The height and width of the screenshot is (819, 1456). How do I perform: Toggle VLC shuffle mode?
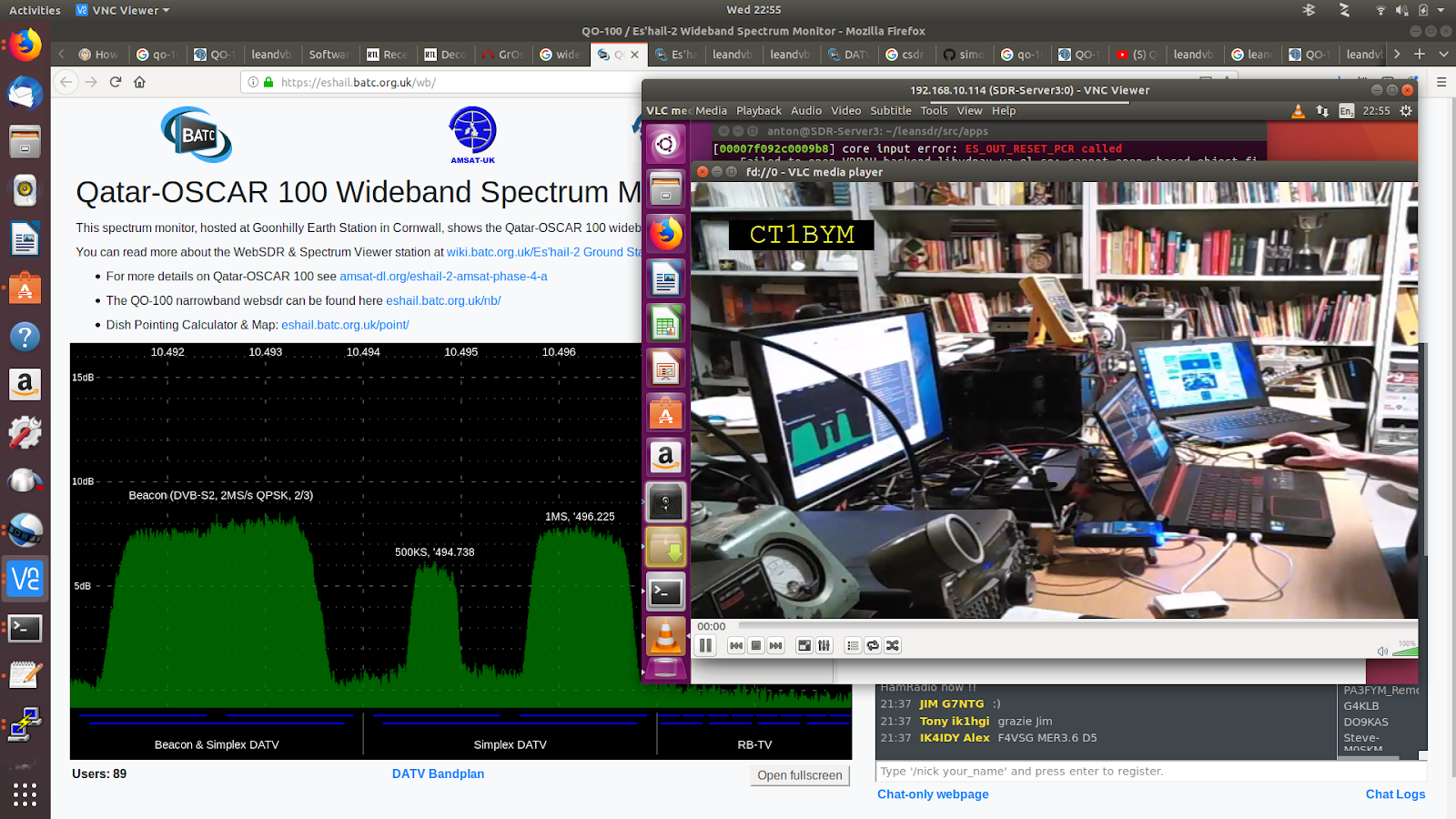point(893,645)
